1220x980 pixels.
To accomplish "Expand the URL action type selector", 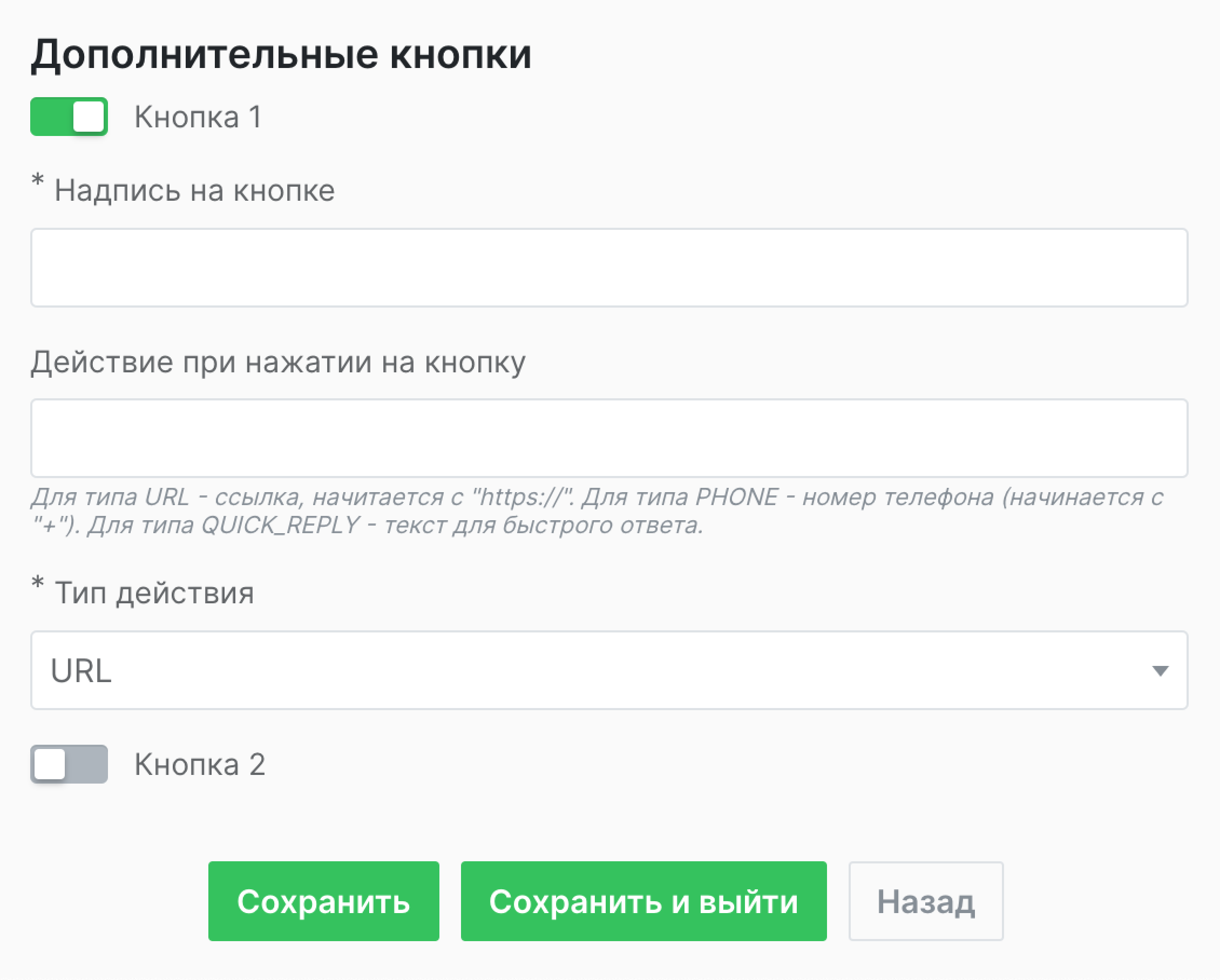I will 609,671.
